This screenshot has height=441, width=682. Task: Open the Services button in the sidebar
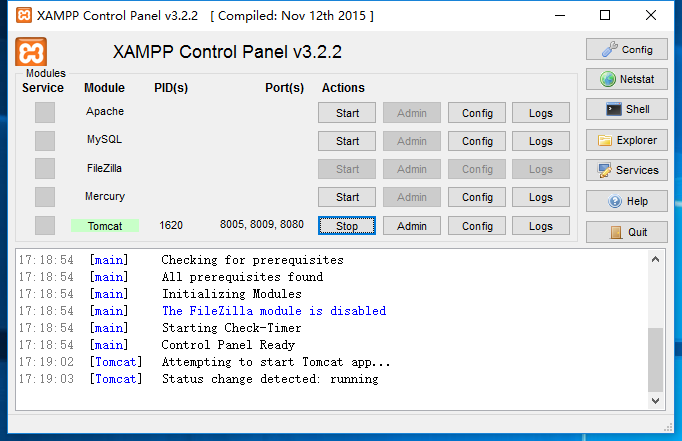[626, 170]
